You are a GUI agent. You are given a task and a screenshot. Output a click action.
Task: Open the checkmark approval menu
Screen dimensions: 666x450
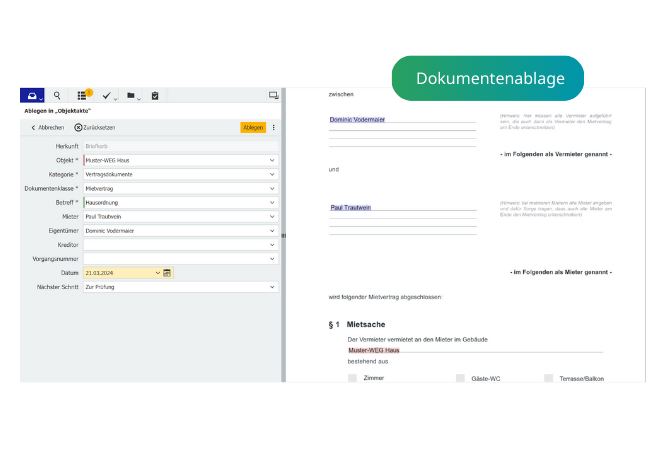pyautogui.click(x=109, y=96)
